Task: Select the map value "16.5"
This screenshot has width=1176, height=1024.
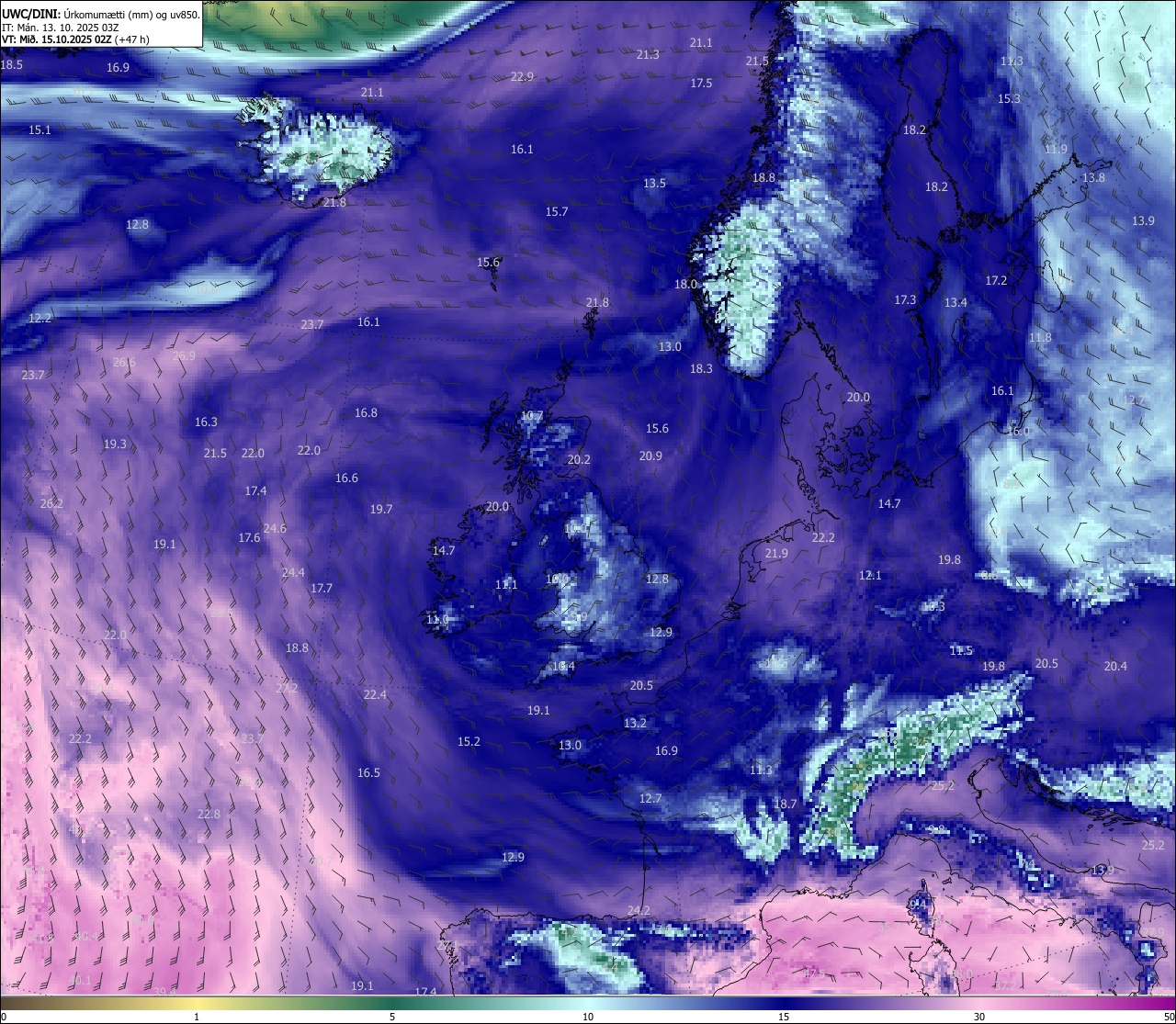Action: [x=368, y=773]
